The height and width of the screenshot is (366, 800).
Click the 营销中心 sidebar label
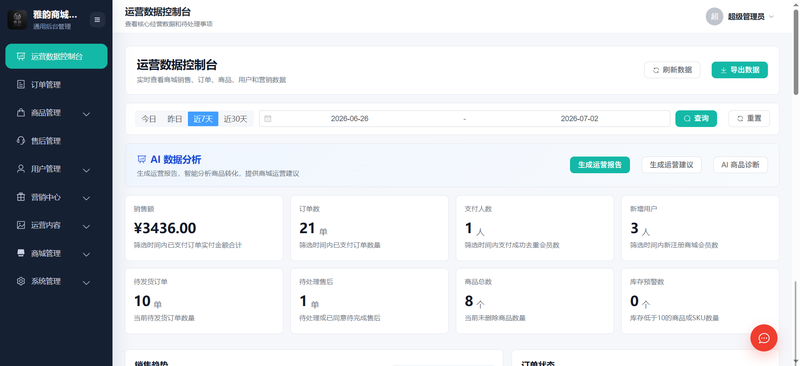[x=46, y=197]
